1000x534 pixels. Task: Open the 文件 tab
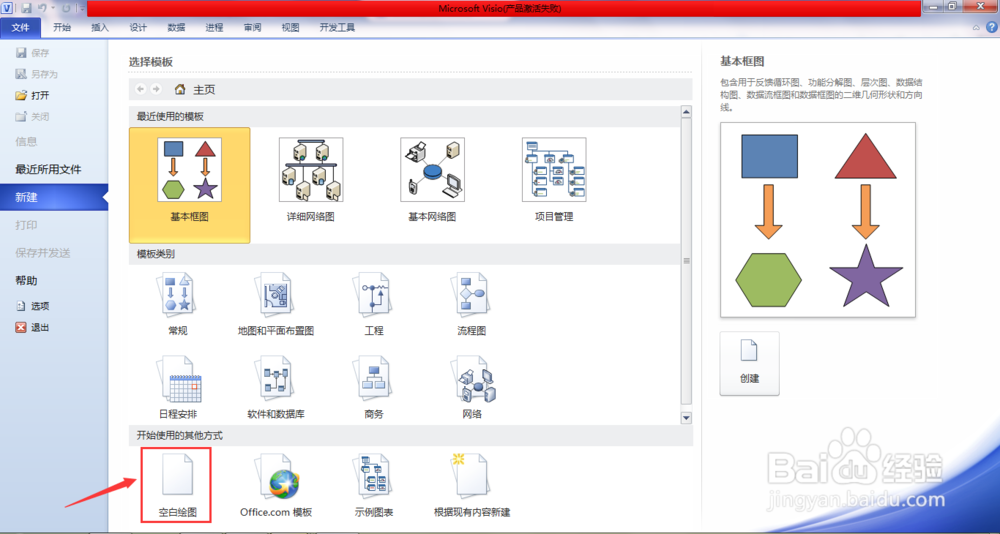click(20, 27)
